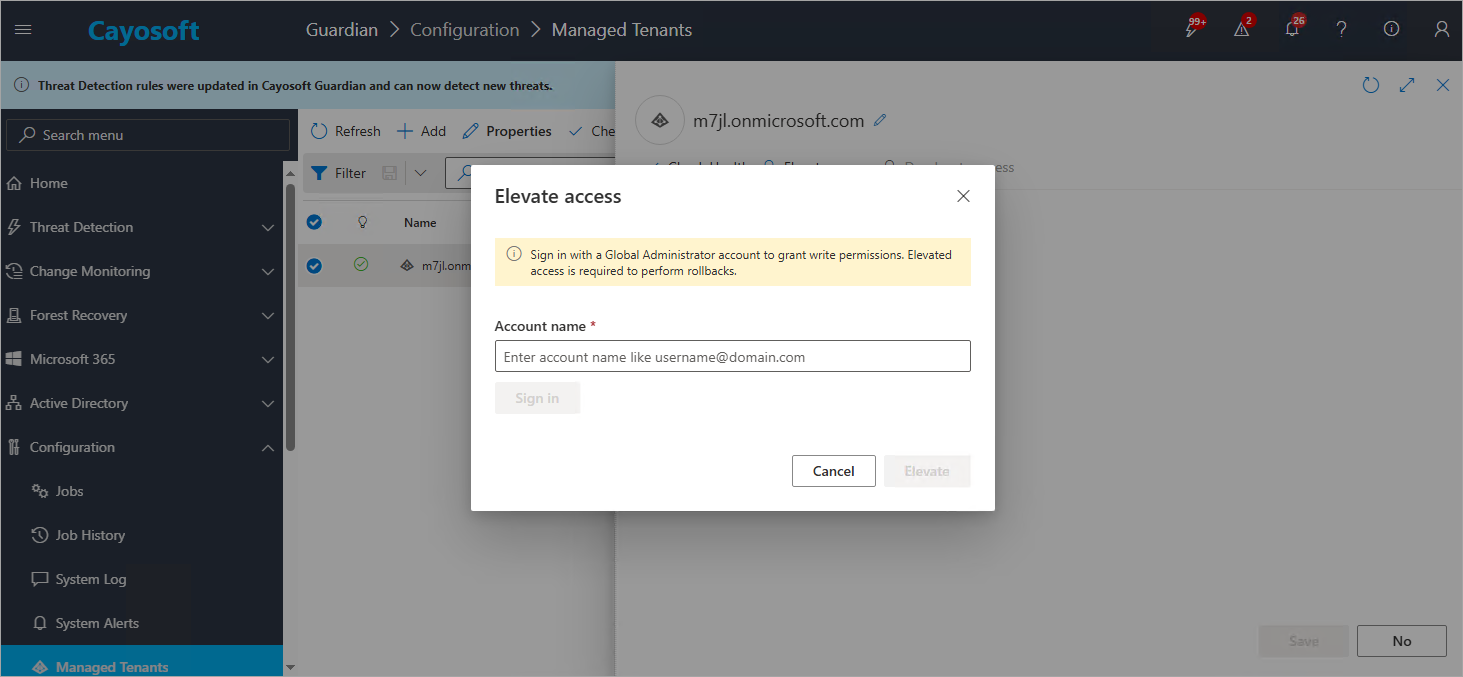Open the hamburger navigation menu
This screenshot has height=677, width=1463.
click(23, 30)
